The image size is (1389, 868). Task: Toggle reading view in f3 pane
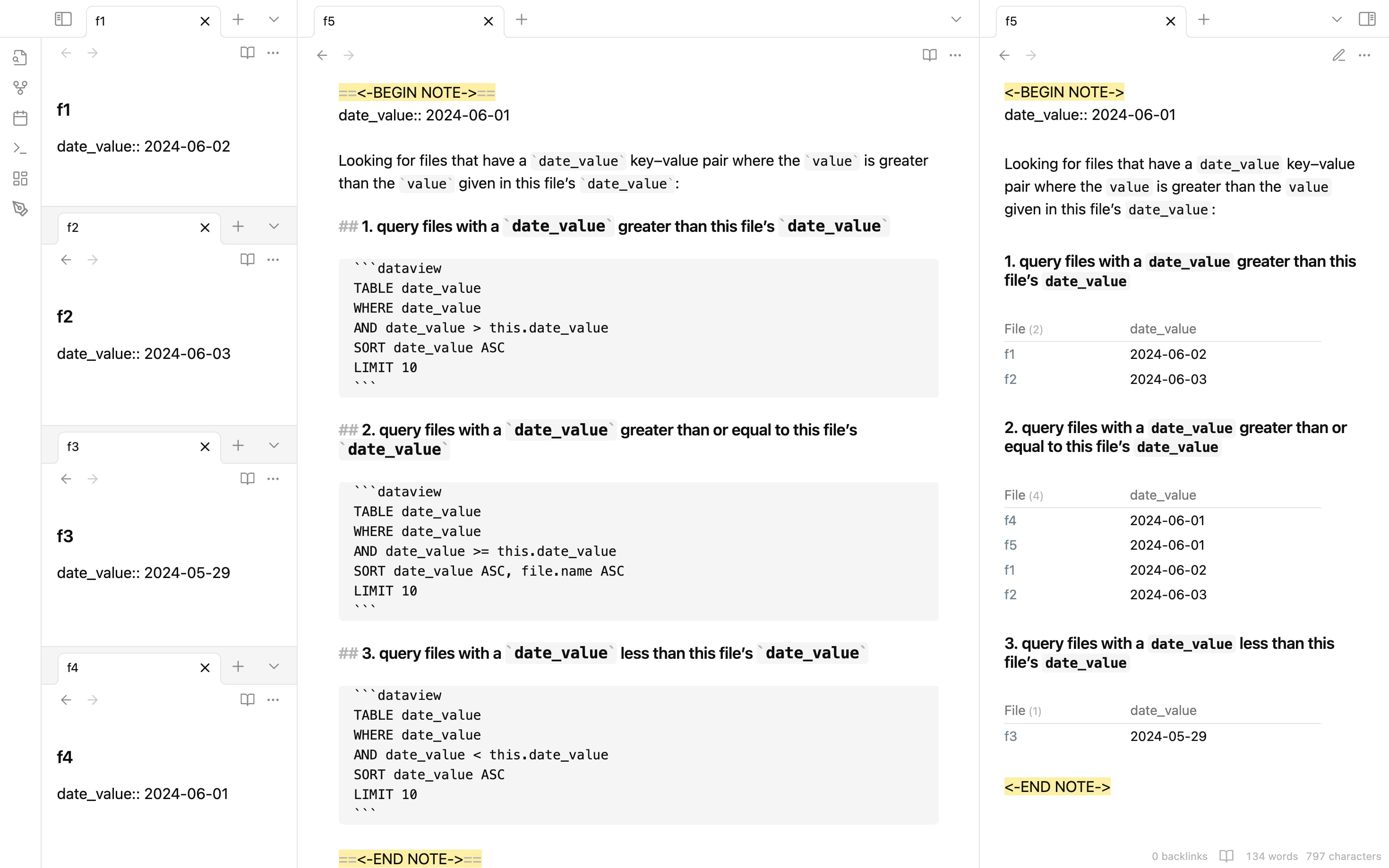247,478
